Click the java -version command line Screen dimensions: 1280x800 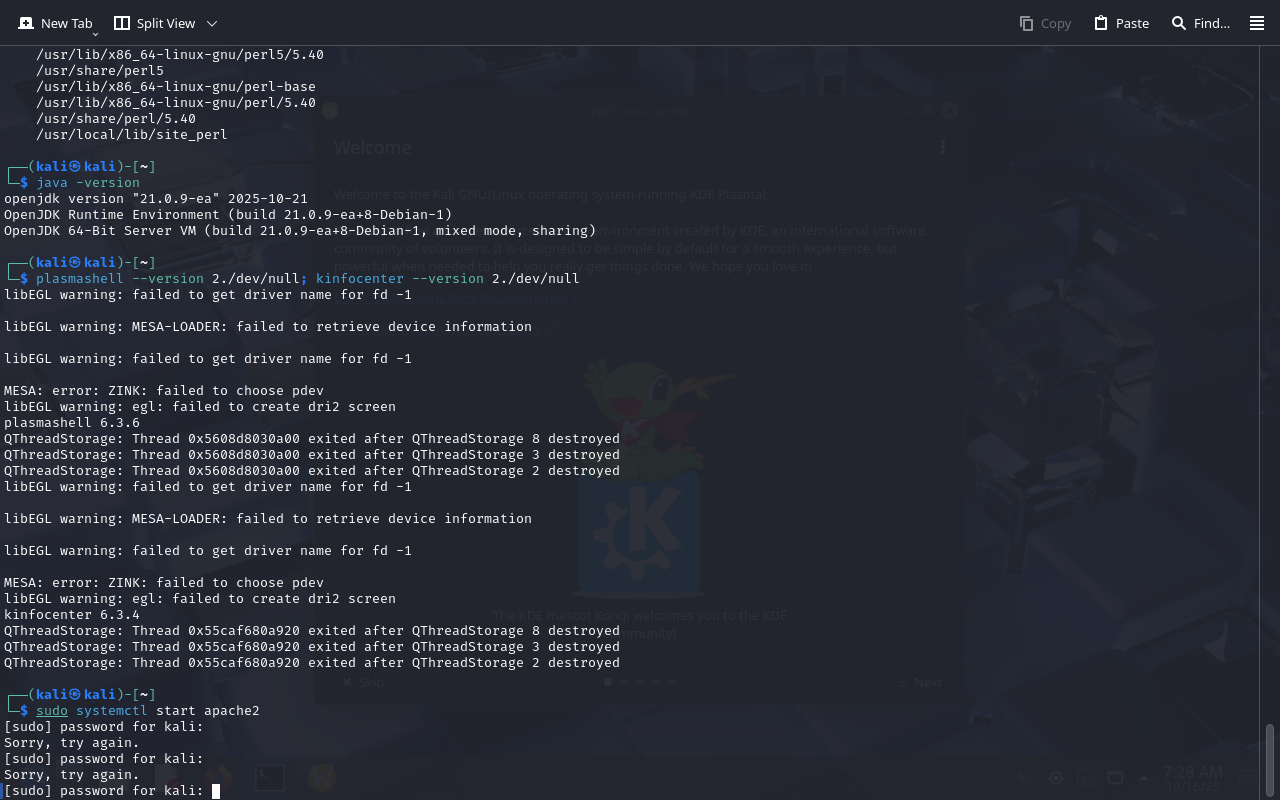88,183
